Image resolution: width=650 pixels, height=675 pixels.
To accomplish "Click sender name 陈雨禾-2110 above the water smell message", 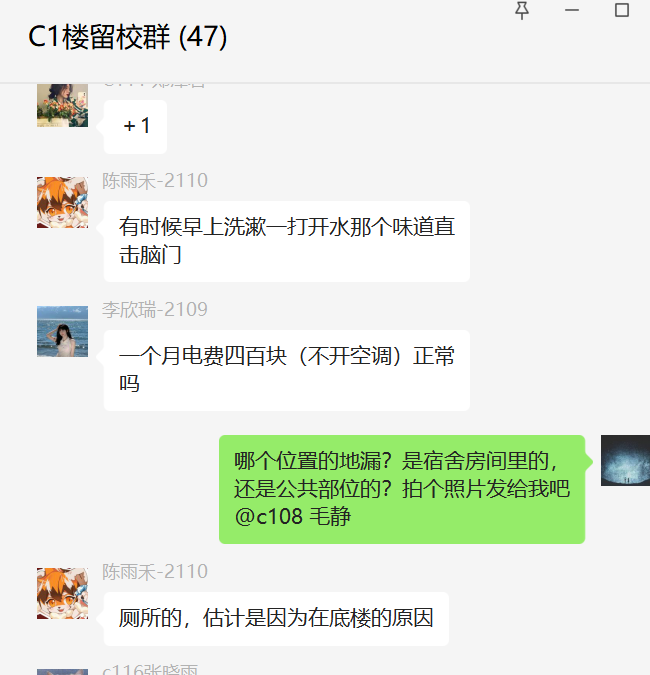I will 155,180.
